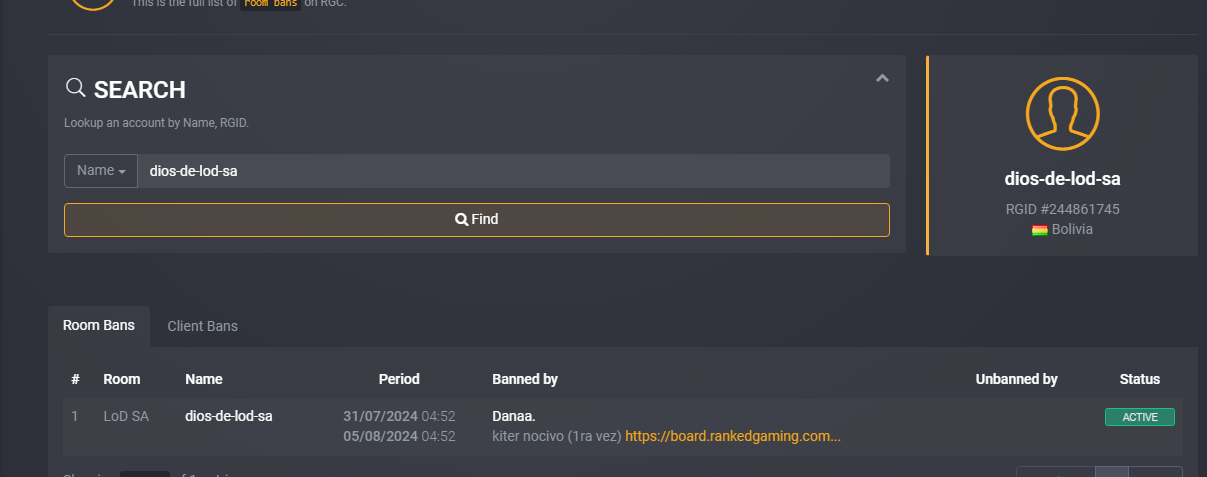The height and width of the screenshot is (477, 1207).
Task: Open the Name search-type dropdown
Action: tap(101, 171)
